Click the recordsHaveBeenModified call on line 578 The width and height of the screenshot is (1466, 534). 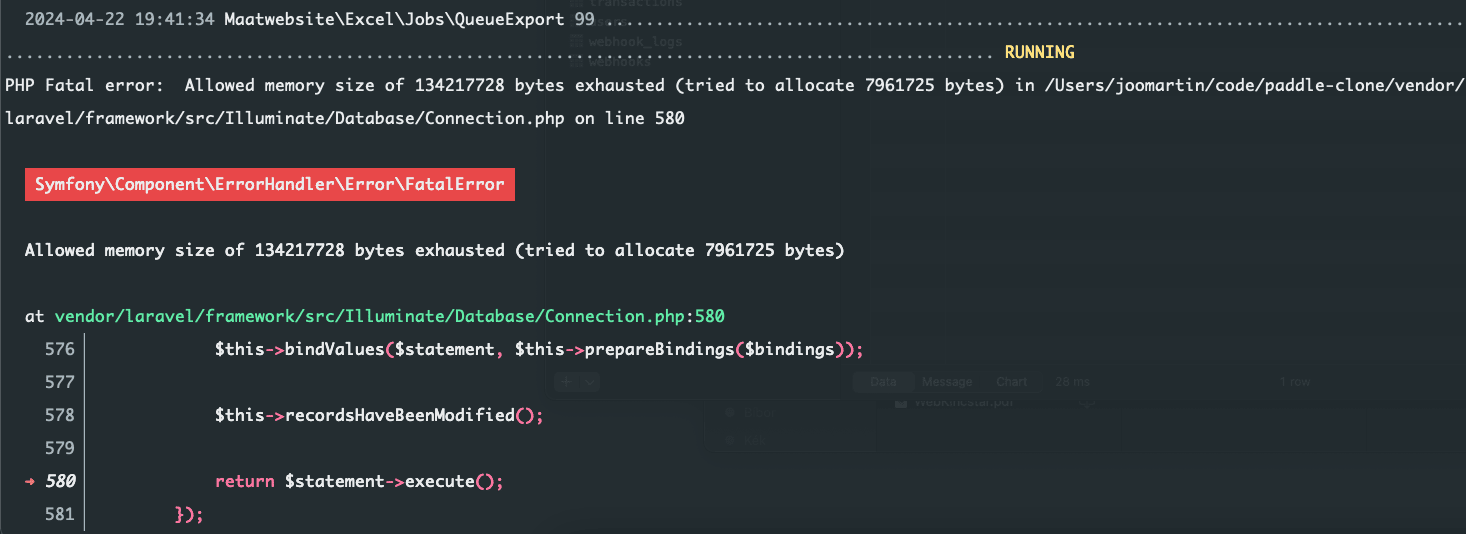pyautogui.click(x=379, y=415)
